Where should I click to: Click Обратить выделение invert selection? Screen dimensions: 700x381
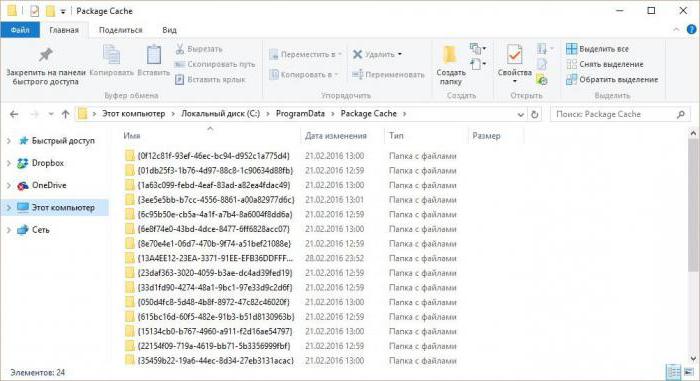coord(612,80)
